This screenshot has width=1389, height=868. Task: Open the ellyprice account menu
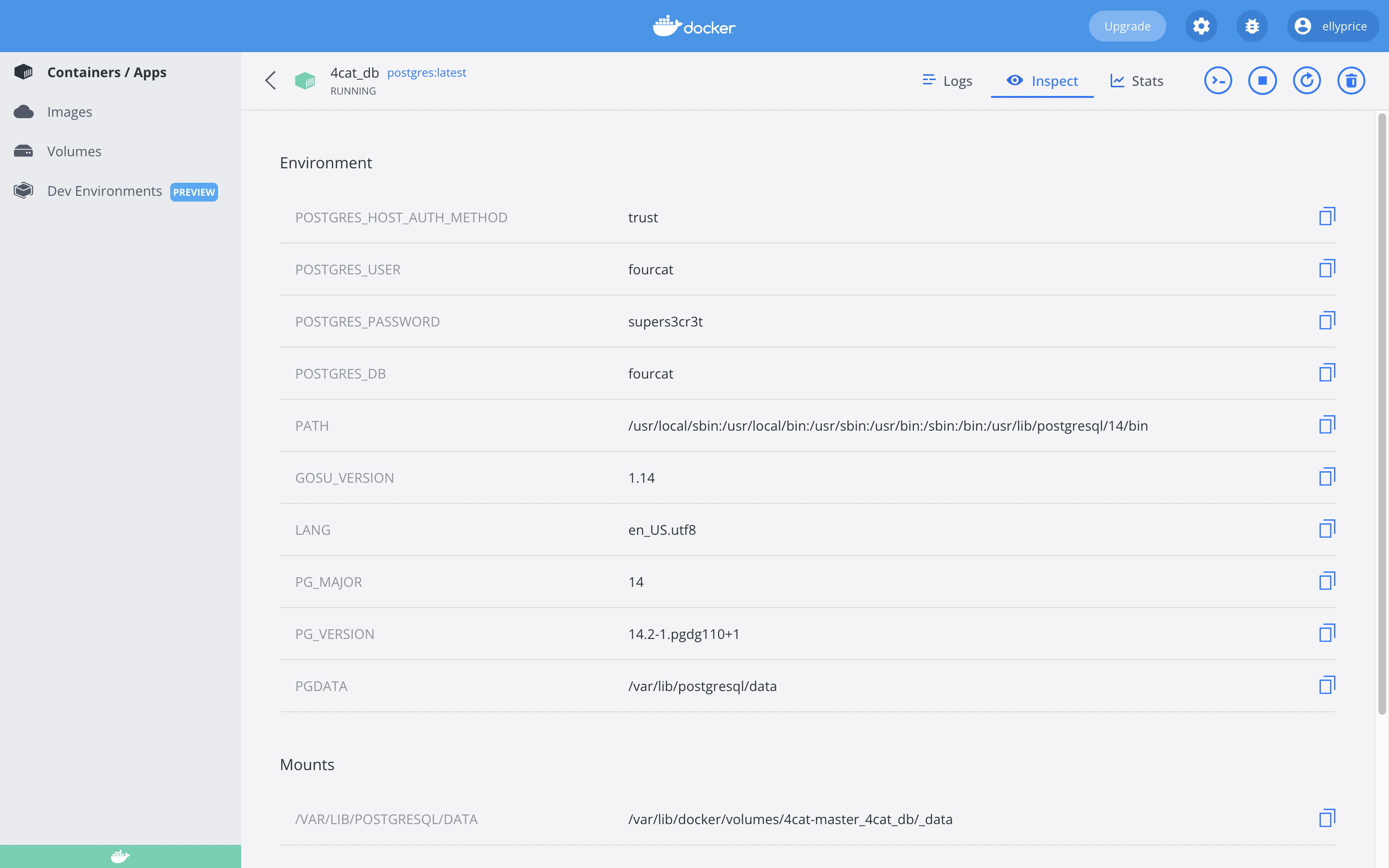pyautogui.click(x=1332, y=26)
